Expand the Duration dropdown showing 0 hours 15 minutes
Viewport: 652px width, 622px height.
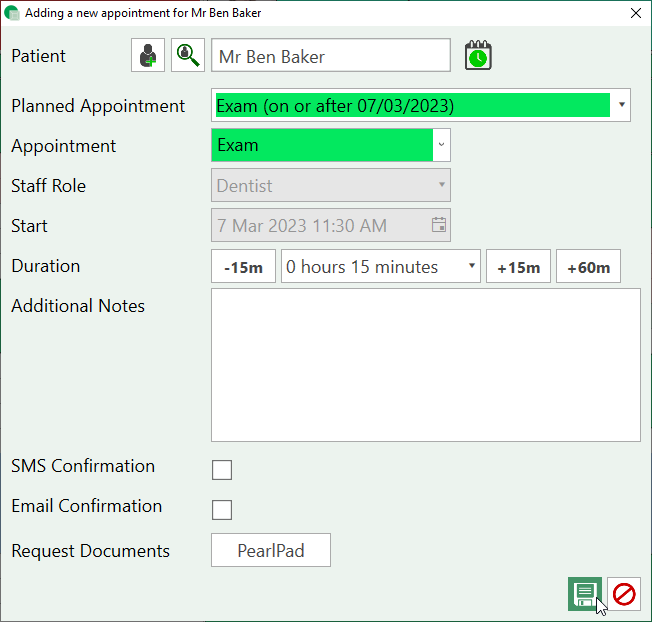[471, 267]
